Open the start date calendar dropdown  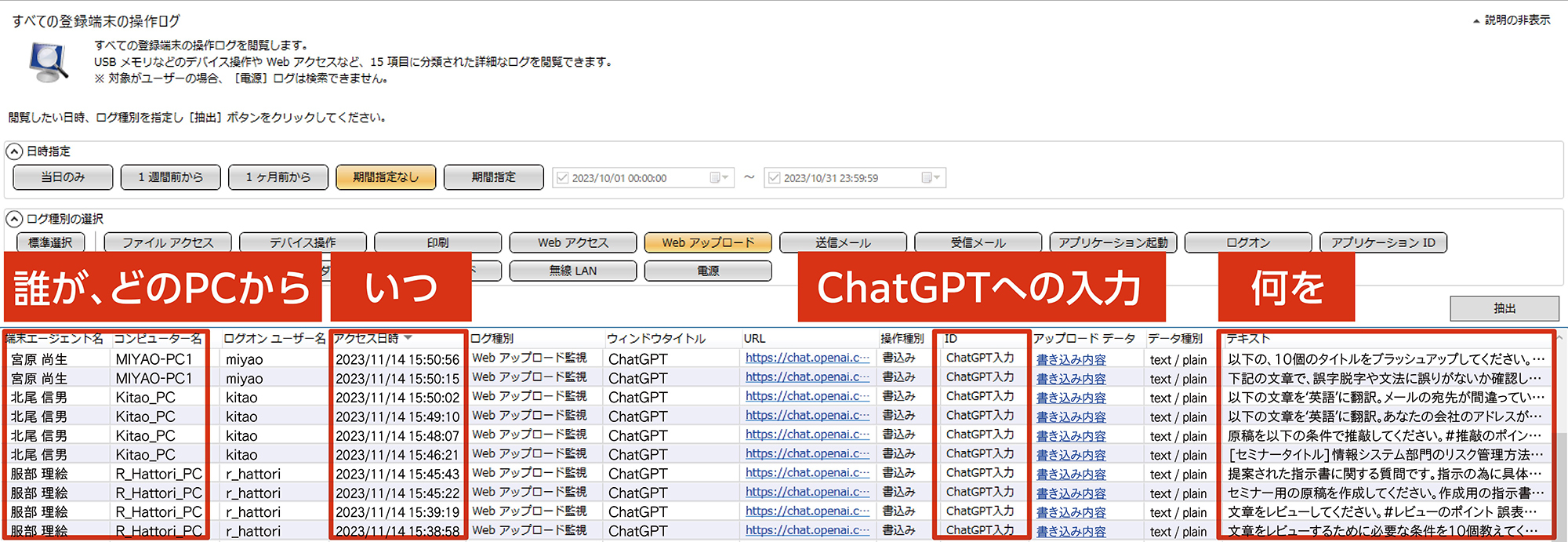click(x=719, y=178)
